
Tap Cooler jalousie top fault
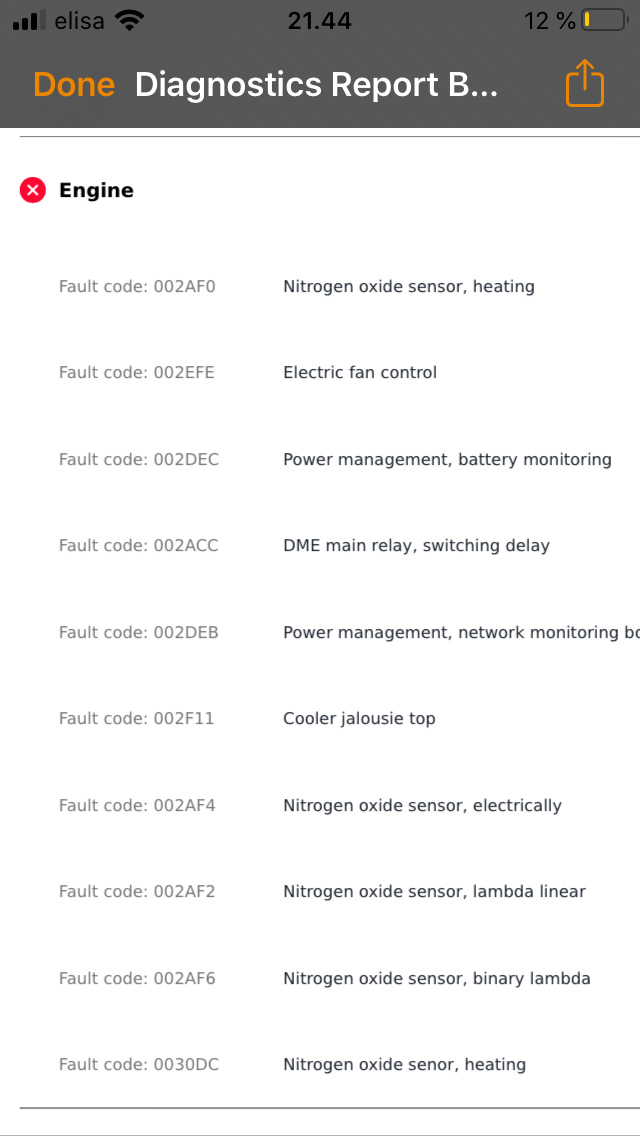click(359, 719)
